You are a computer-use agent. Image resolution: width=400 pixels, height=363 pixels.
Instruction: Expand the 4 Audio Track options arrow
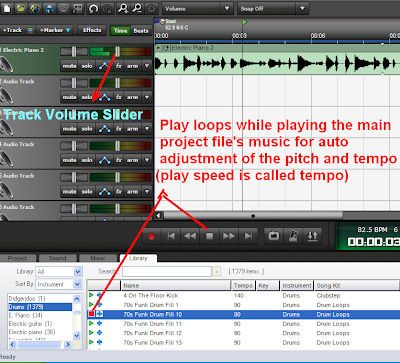[x=147, y=160]
